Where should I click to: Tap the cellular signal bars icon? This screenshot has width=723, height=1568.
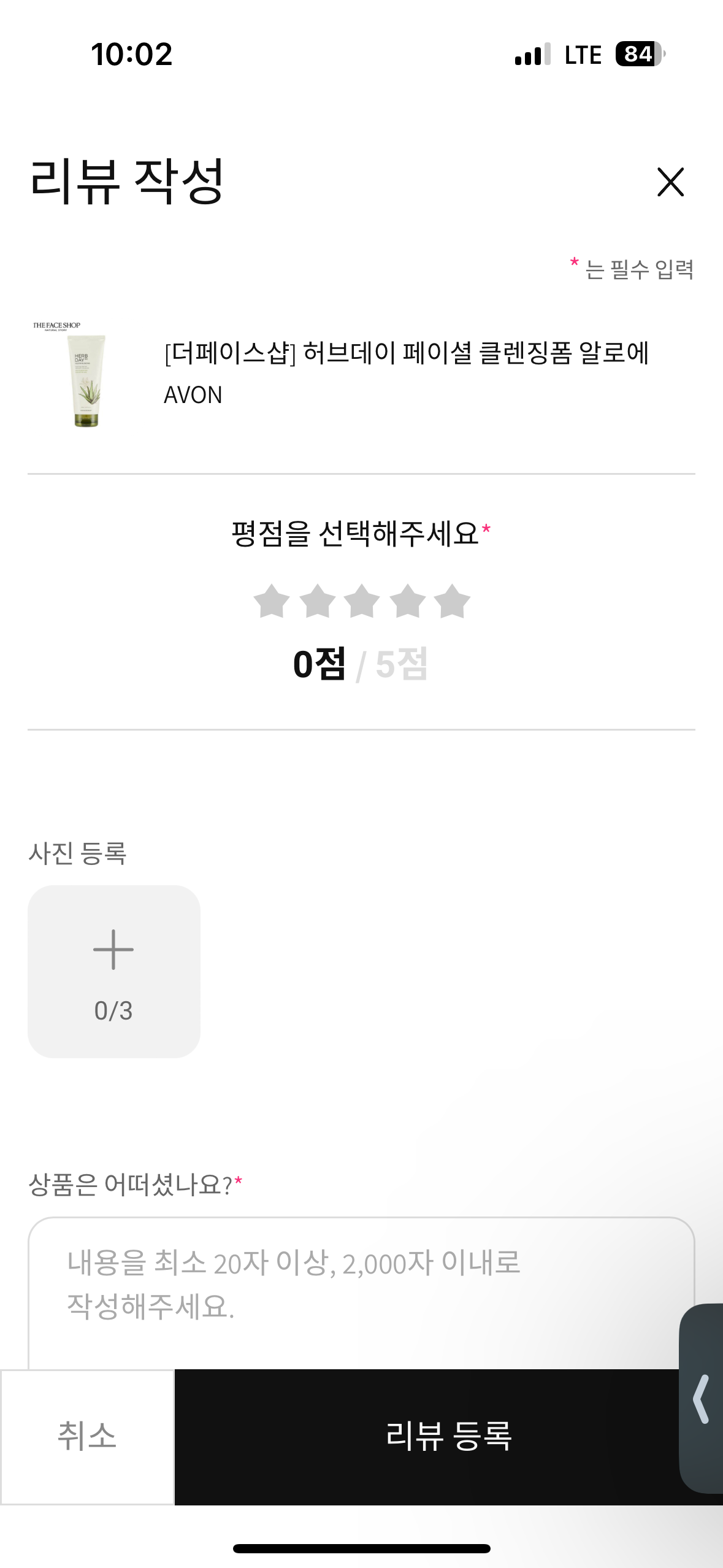tap(532, 54)
